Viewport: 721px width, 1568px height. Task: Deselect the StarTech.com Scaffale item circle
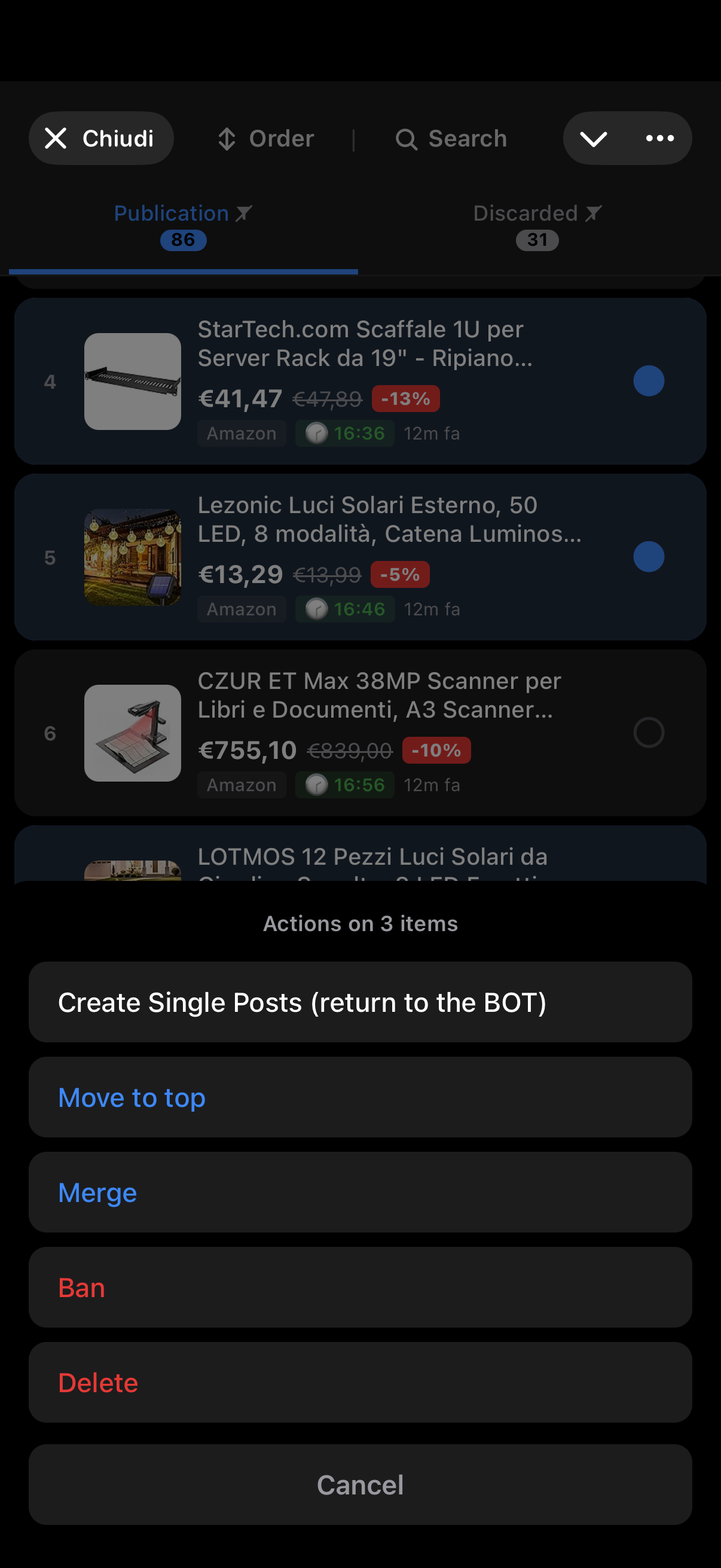click(x=648, y=381)
